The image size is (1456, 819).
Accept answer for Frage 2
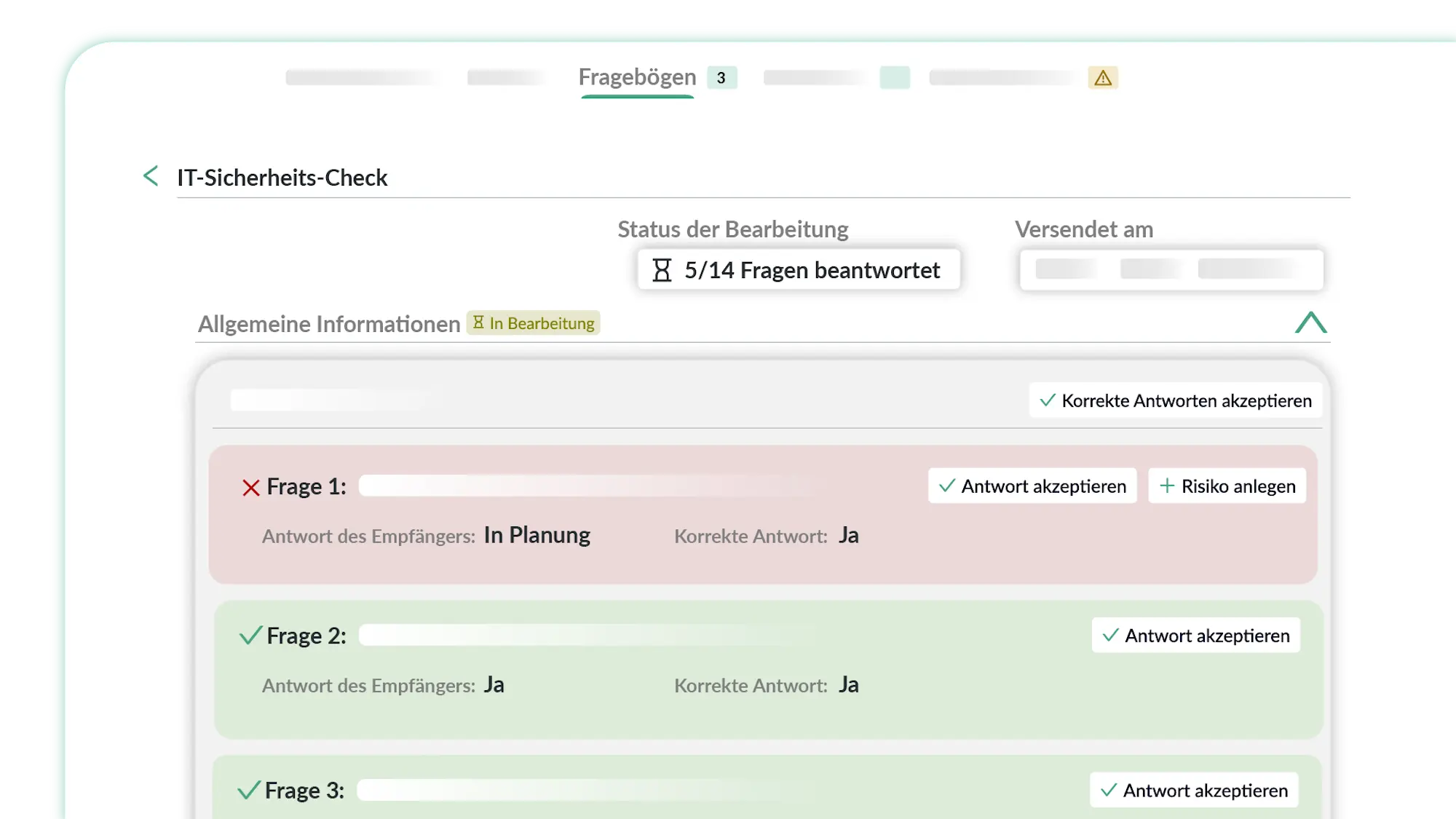click(1195, 636)
